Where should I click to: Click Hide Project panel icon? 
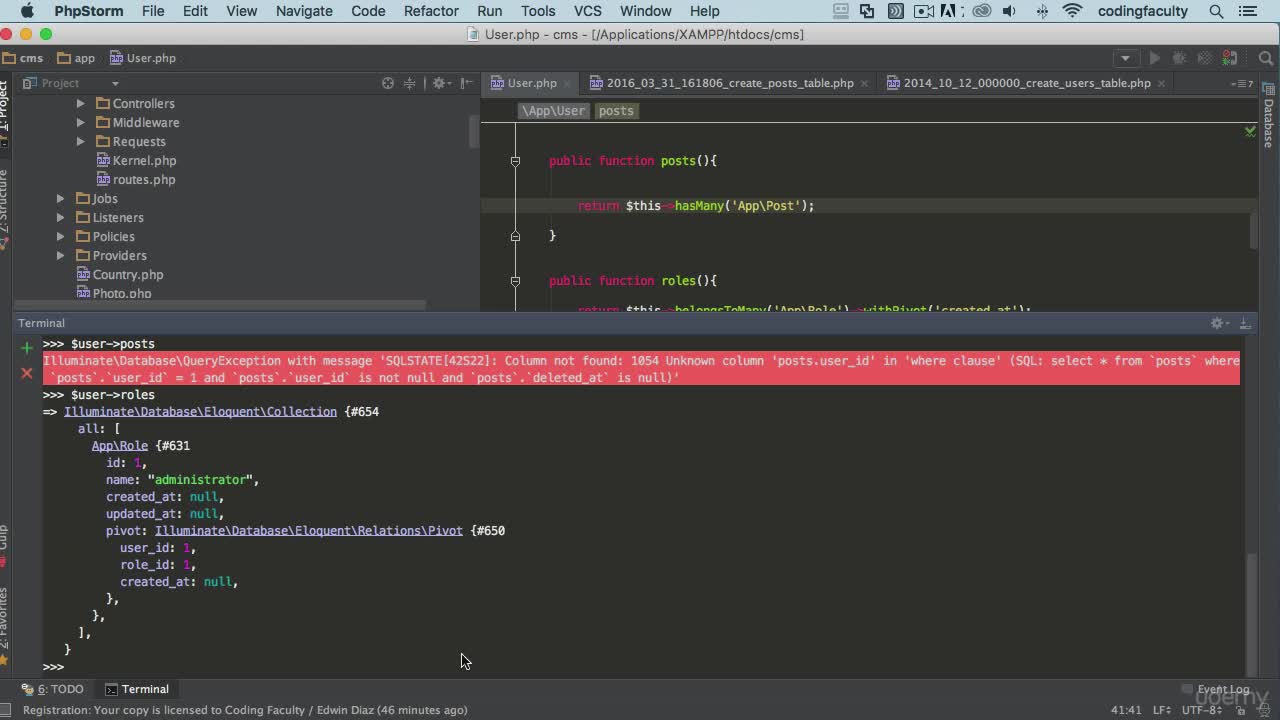(466, 83)
